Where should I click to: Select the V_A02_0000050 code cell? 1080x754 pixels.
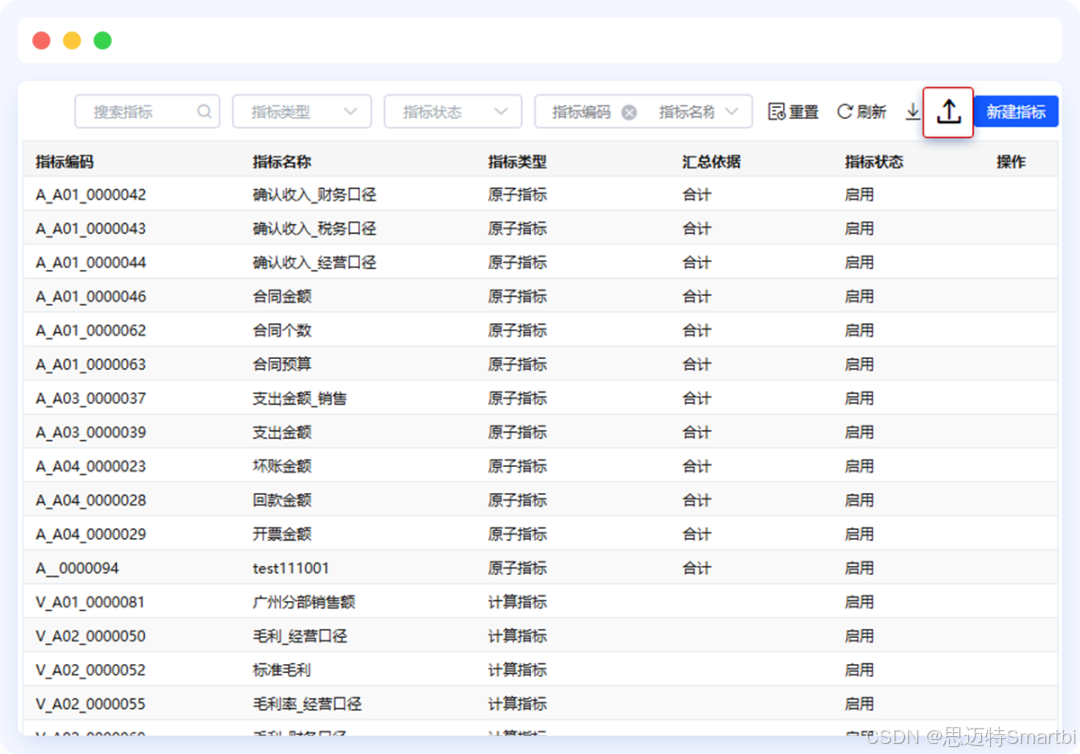[x=91, y=636]
